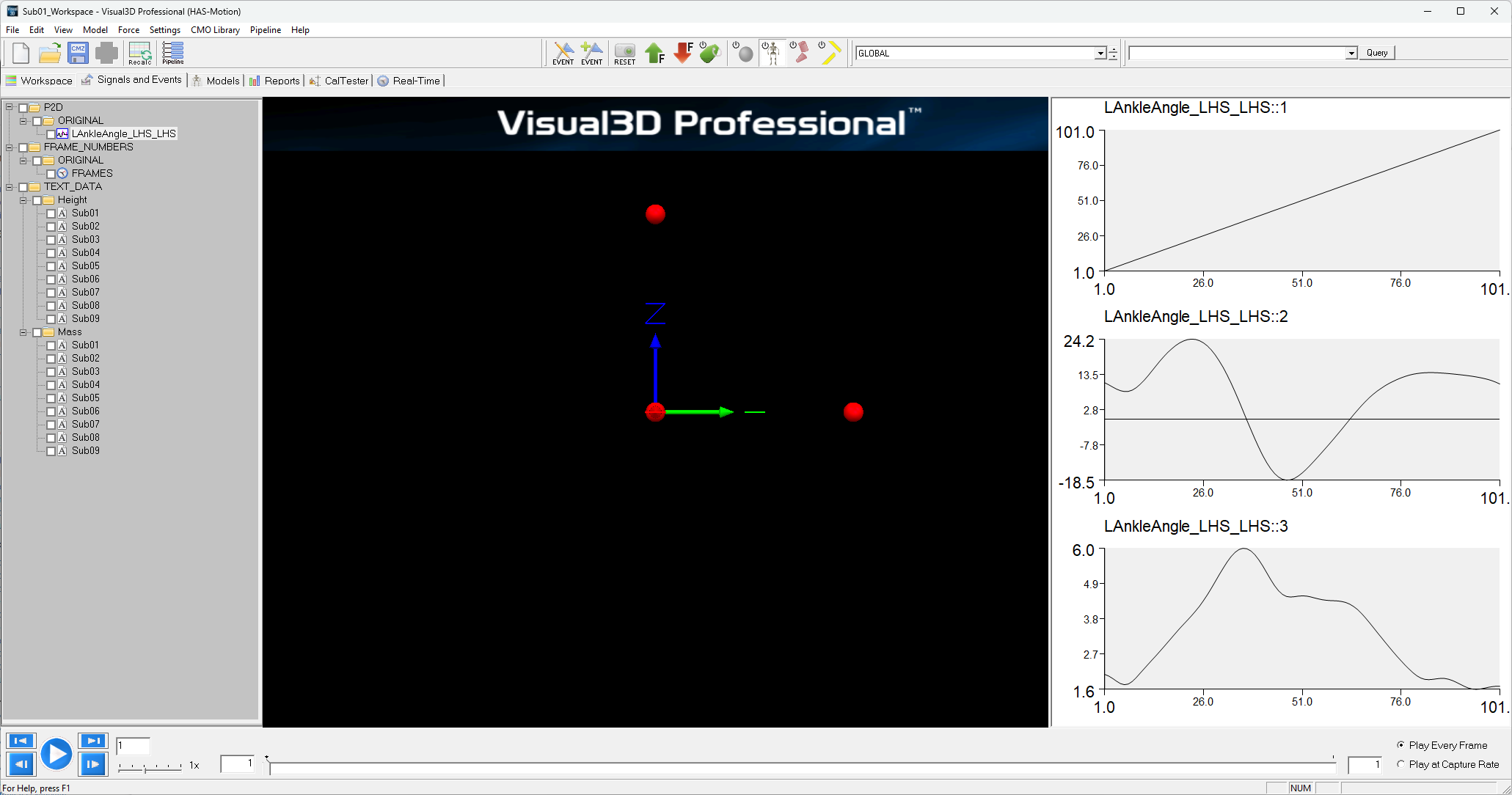
Task: Open the CMO Library menu
Action: (215, 30)
